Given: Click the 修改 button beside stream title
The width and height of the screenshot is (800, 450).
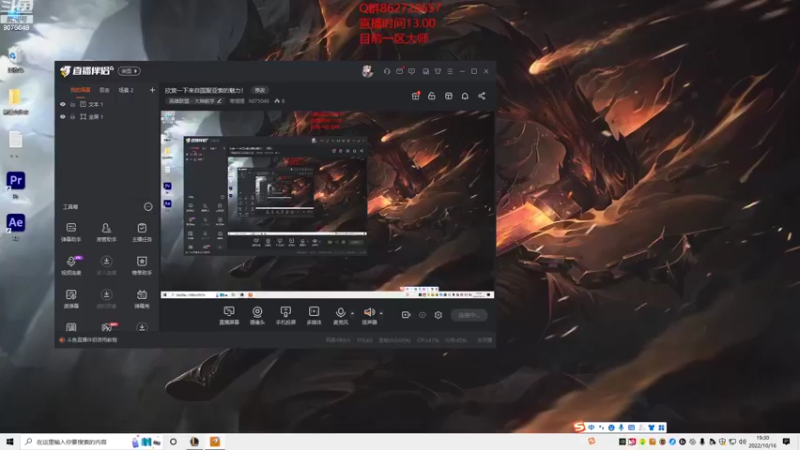Looking at the screenshot, I should coord(260,90).
